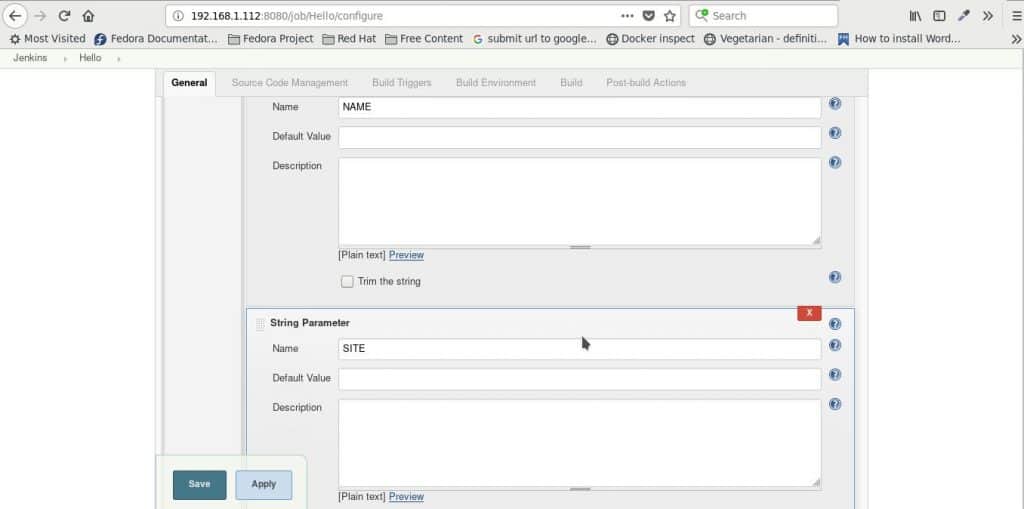
Task: Open Firefox hamburger menu
Action: coord(1011,16)
